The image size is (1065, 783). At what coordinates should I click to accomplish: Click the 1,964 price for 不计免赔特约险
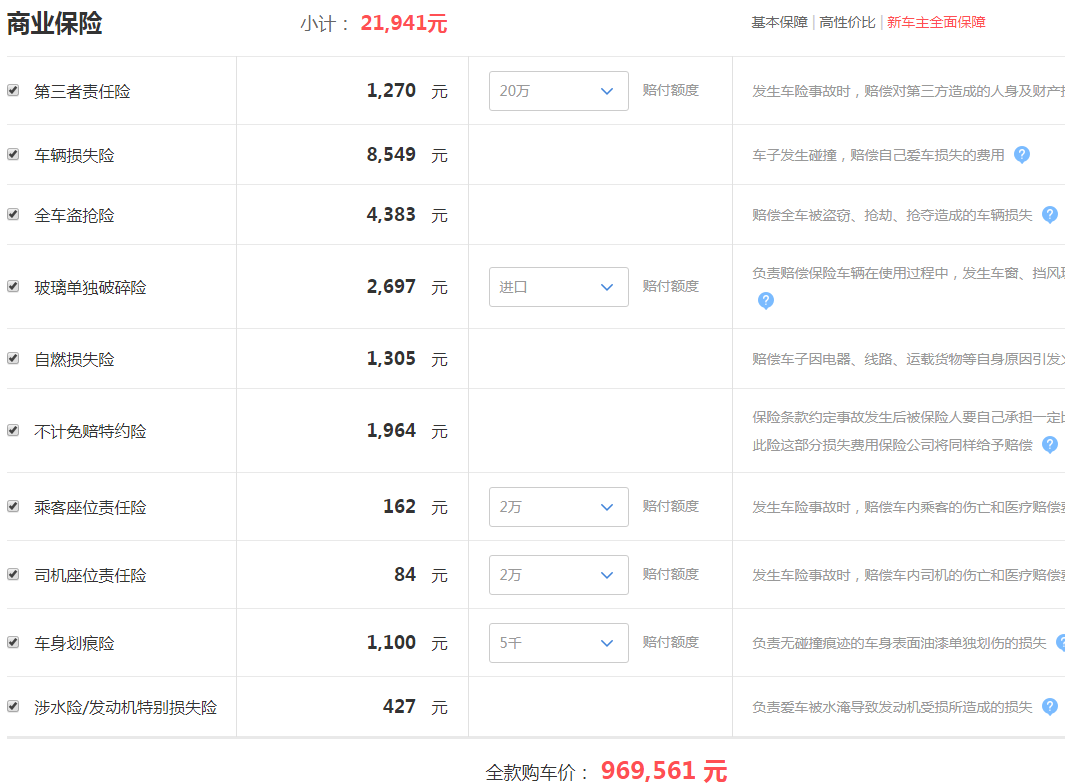tap(391, 431)
